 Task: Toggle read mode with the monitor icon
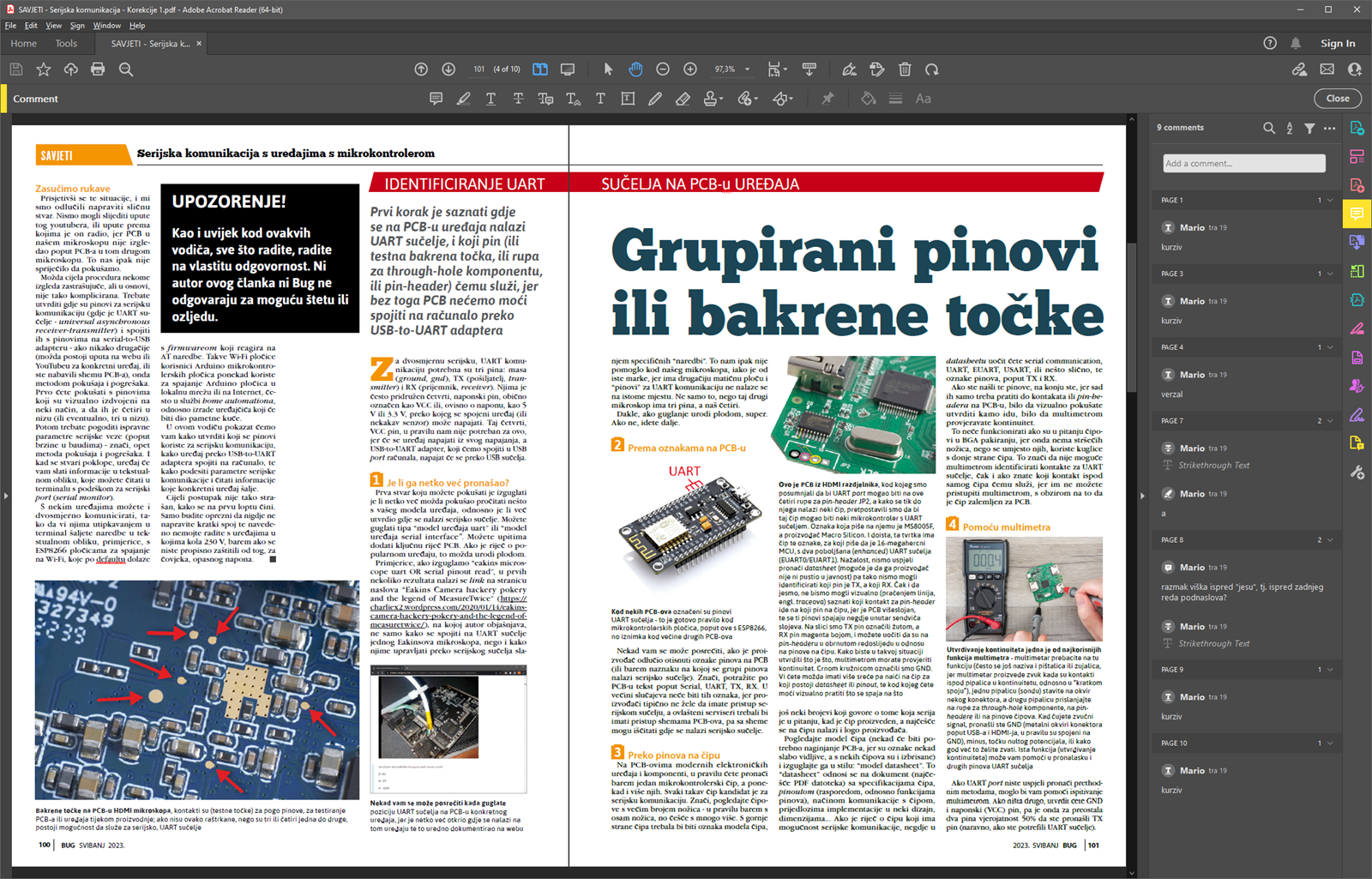click(x=568, y=69)
